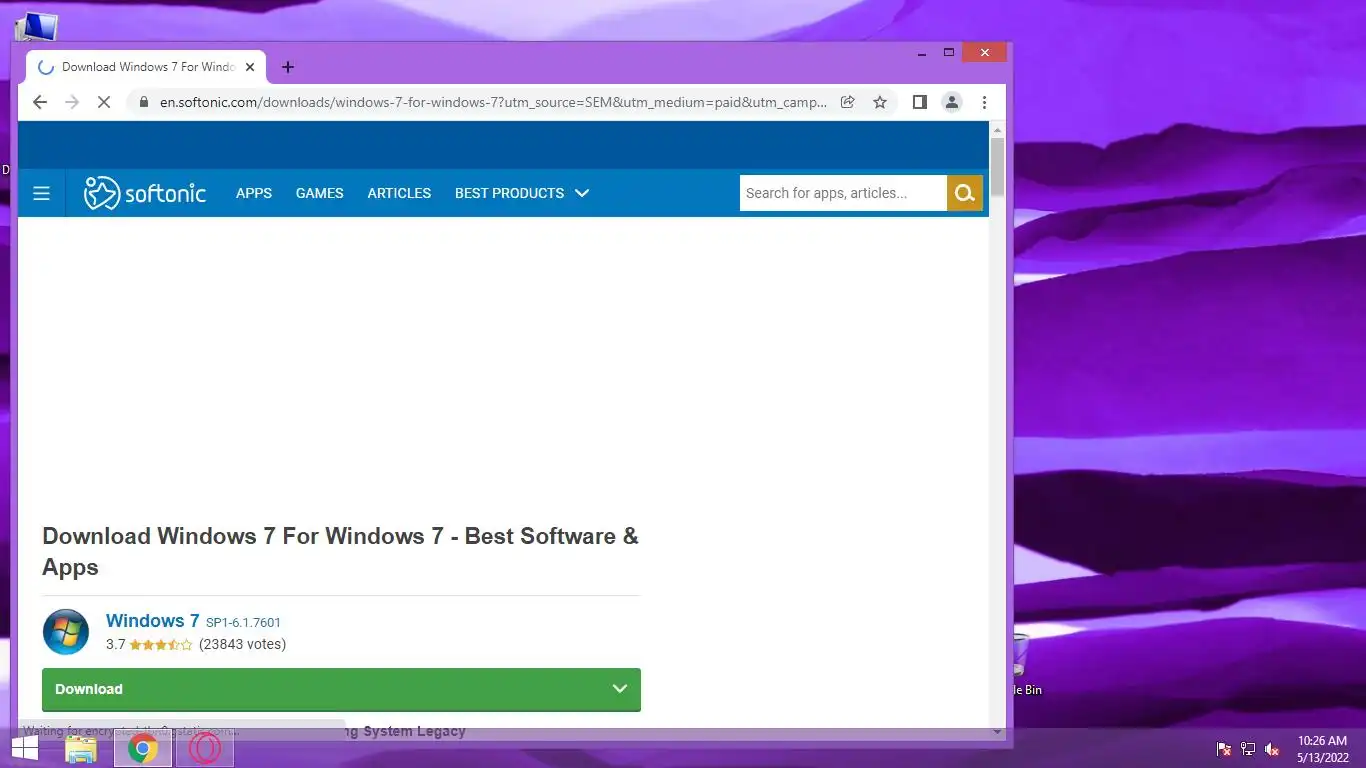Image resolution: width=1366 pixels, height=768 pixels.
Task: Open Action Center flag icon
Action: (1224, 748)
